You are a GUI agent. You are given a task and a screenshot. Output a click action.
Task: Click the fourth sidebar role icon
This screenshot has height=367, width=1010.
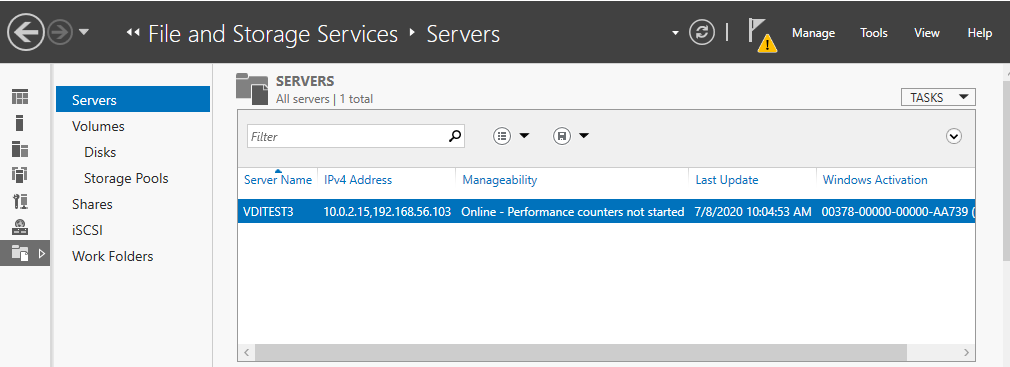click(21, 174)
